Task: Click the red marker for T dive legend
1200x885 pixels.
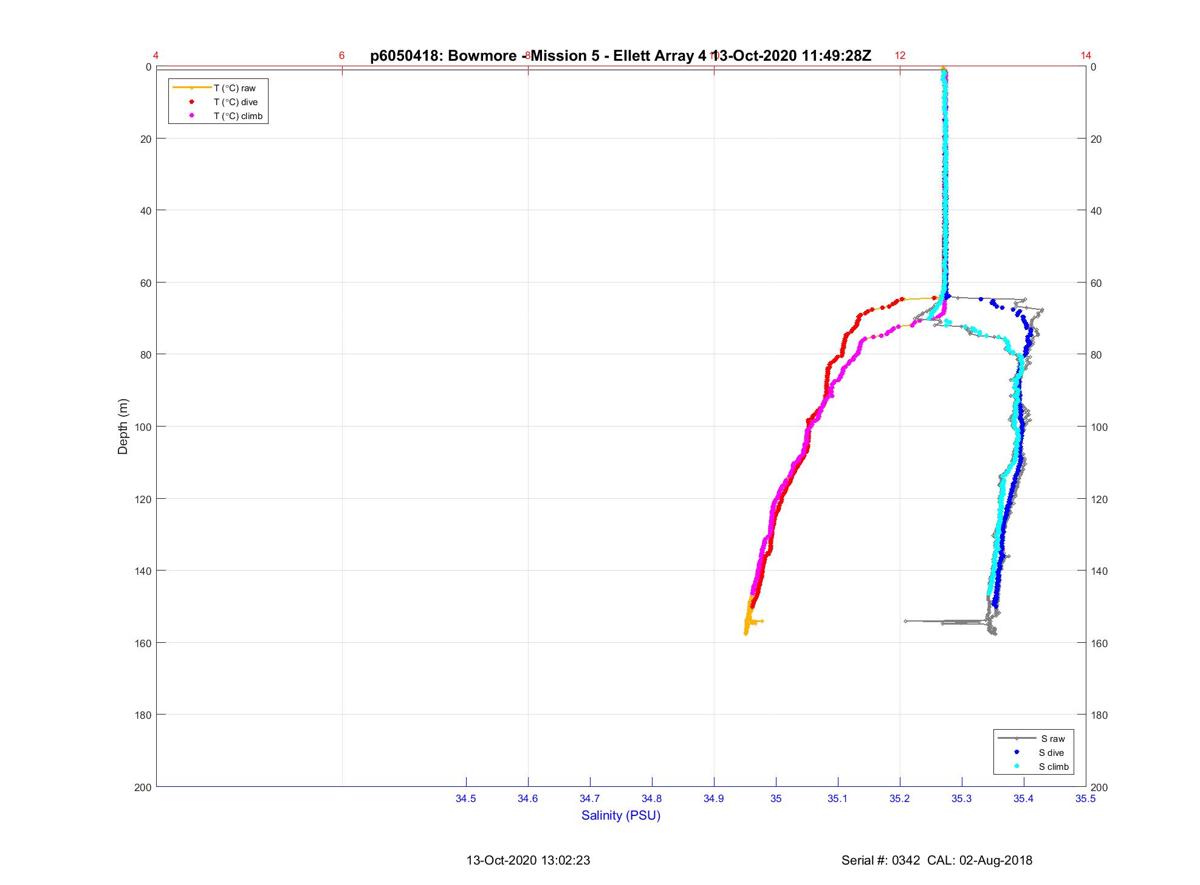Action: click(191, 102)
